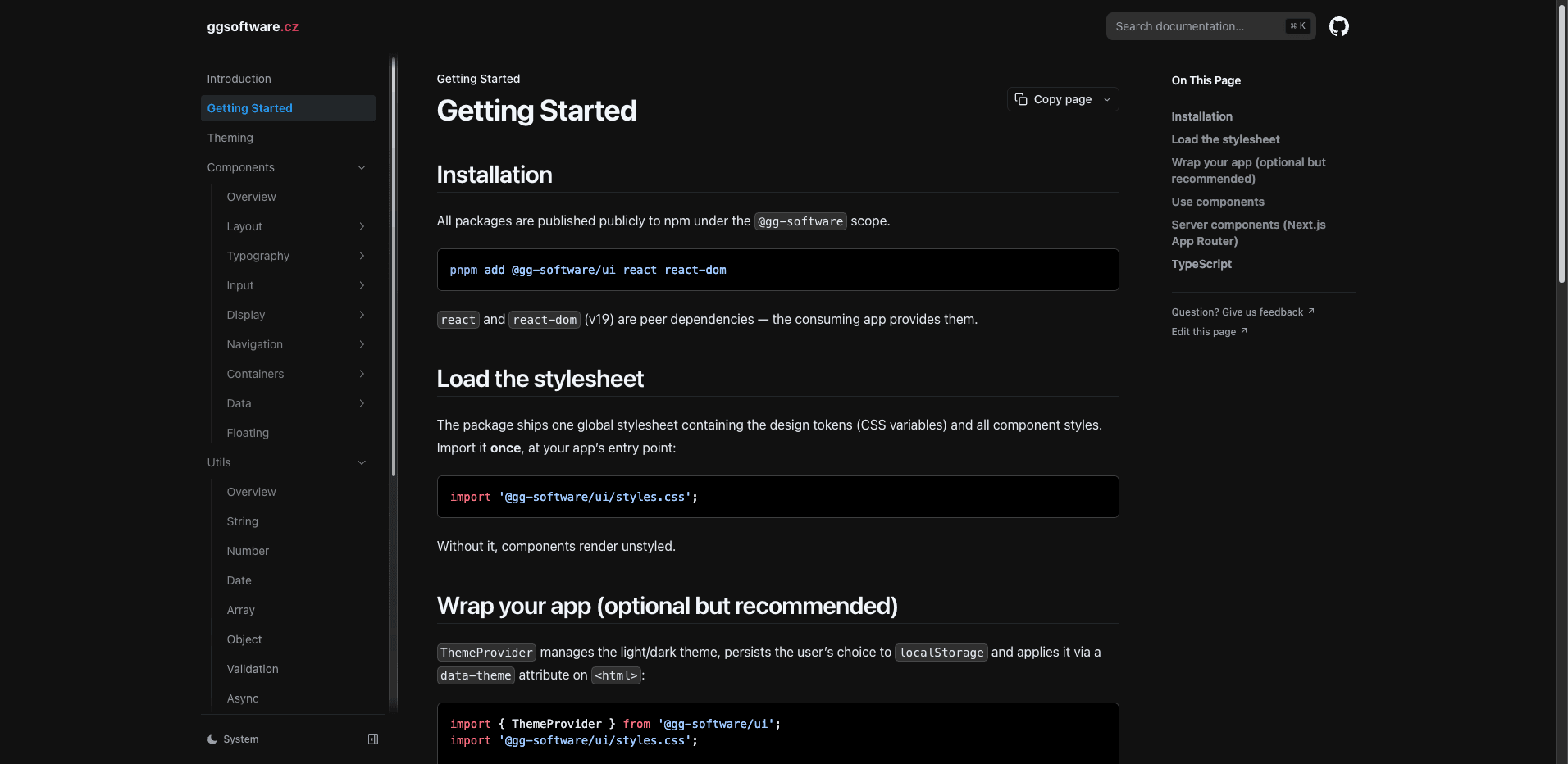Click the localStorage inline code

941,653
